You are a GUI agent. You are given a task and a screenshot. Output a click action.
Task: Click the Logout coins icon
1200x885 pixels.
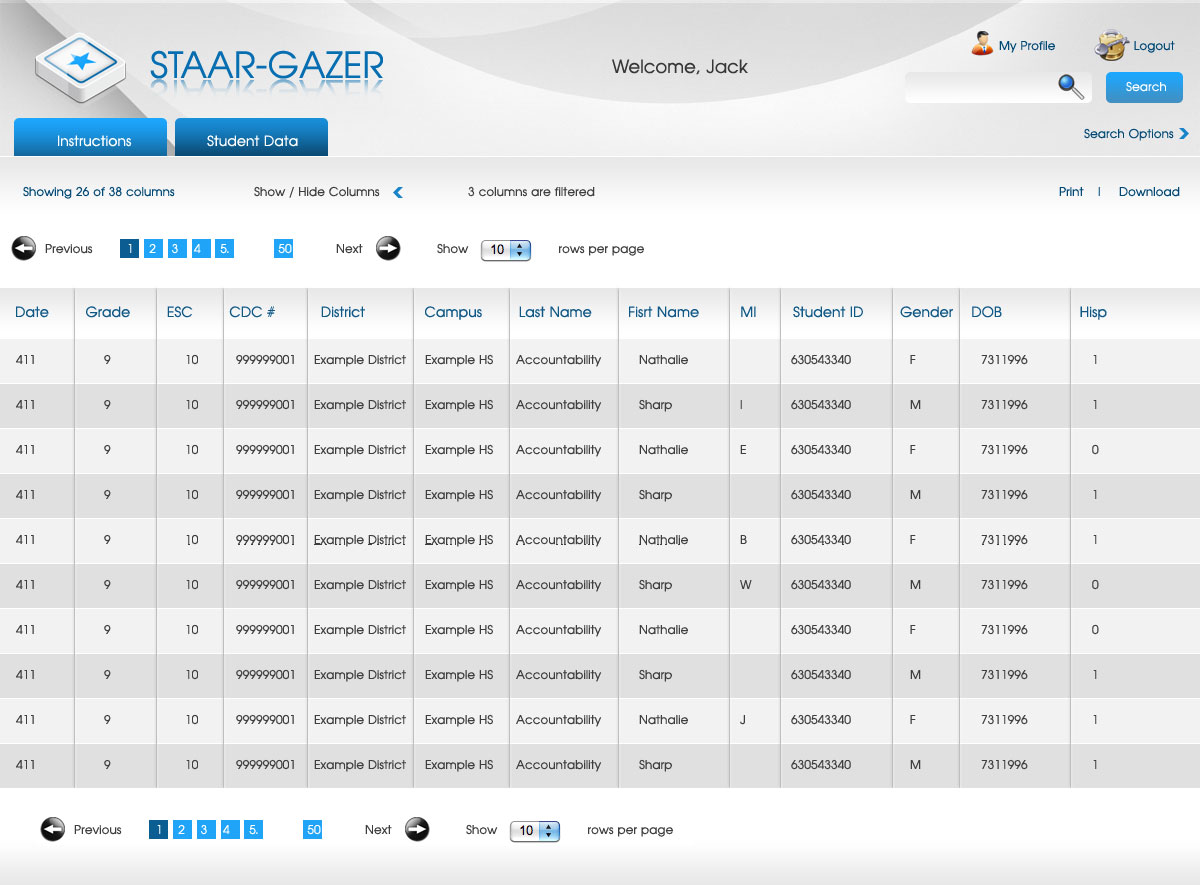(1111, 45)
